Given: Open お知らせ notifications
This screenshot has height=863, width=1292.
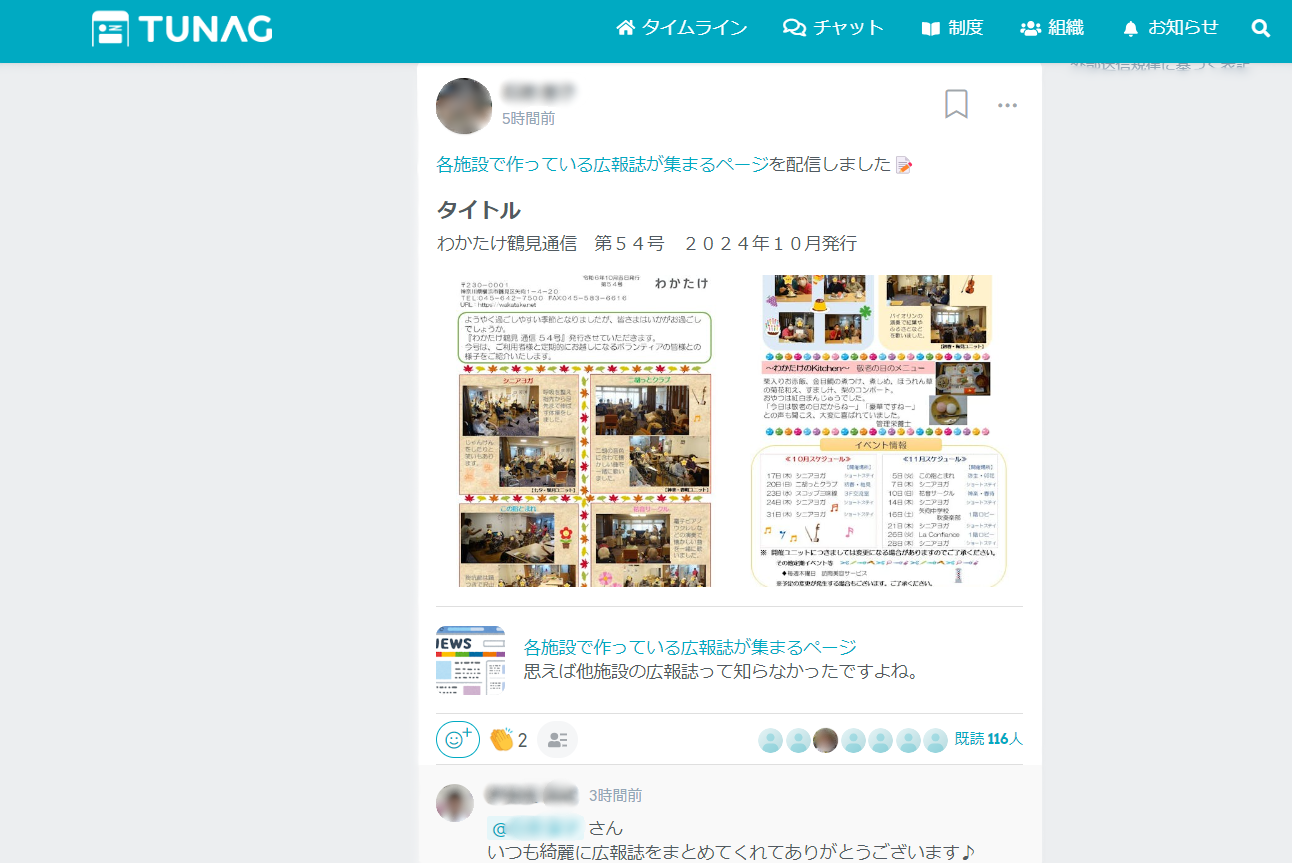Looking at the screenshot, I should coord(1170,28).
